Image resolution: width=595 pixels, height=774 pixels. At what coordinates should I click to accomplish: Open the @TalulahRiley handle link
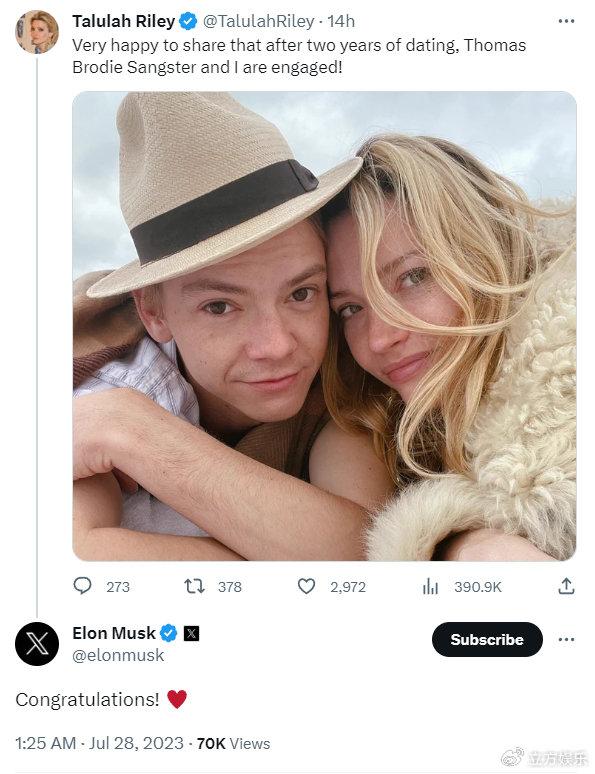pos(259,21)
